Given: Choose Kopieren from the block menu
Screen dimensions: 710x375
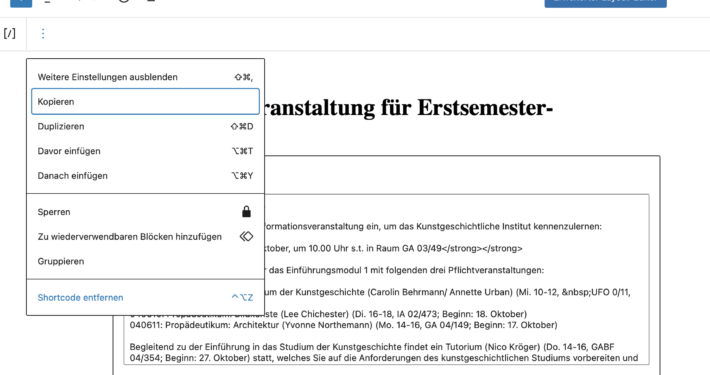Looking at the screenshot, I should click(145, 101).
